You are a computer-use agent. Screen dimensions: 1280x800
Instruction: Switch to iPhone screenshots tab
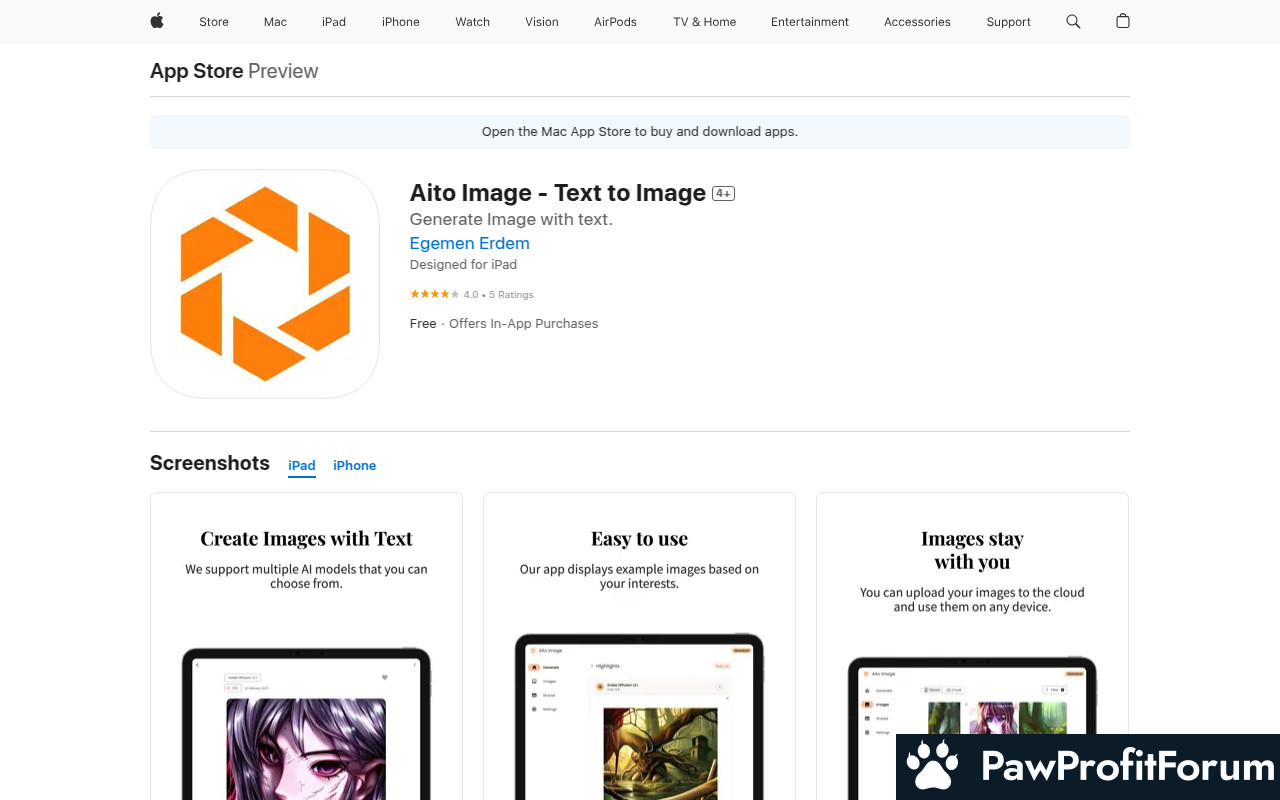[354, 465]
